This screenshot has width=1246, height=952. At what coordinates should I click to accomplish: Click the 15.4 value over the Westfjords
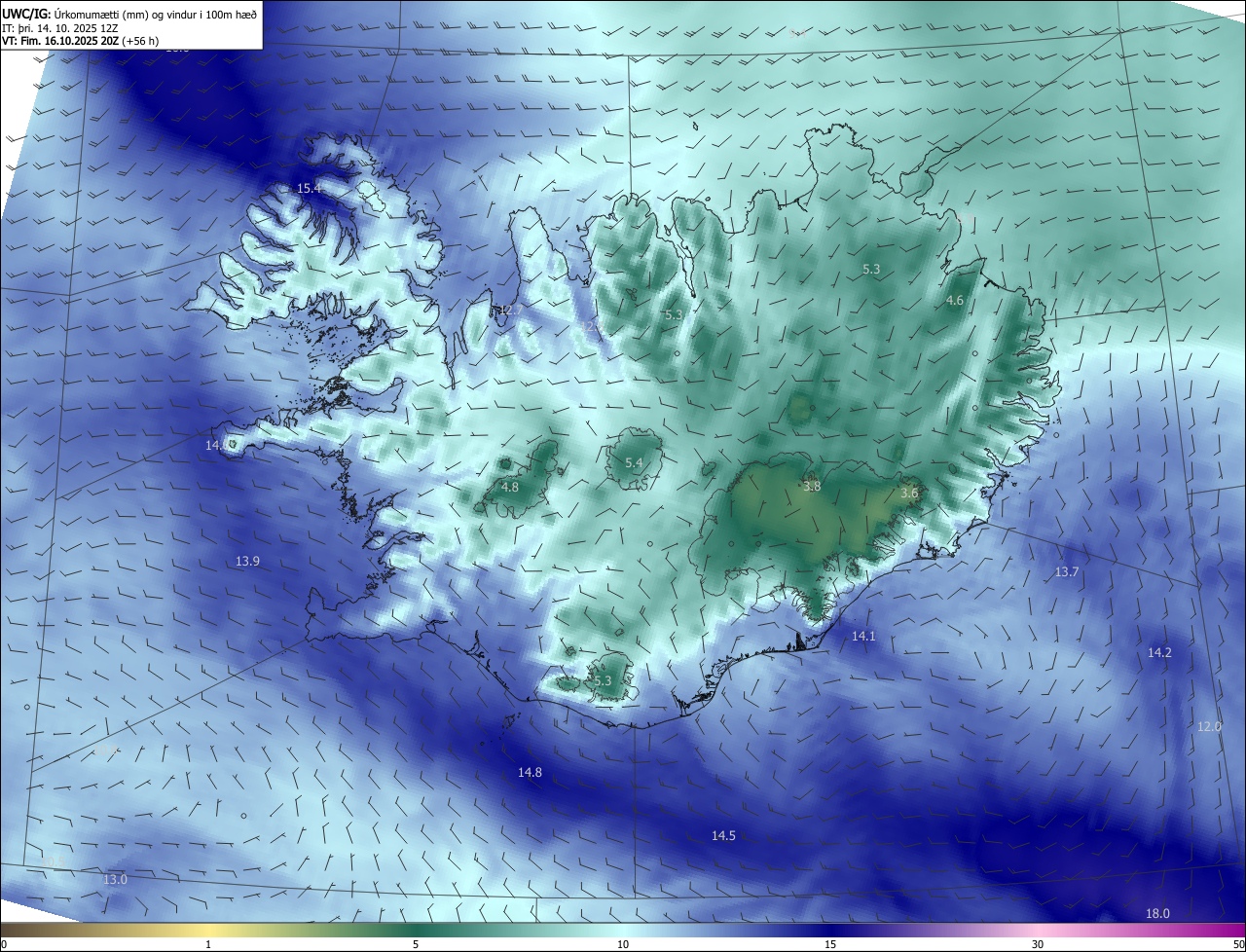point(309,188)
